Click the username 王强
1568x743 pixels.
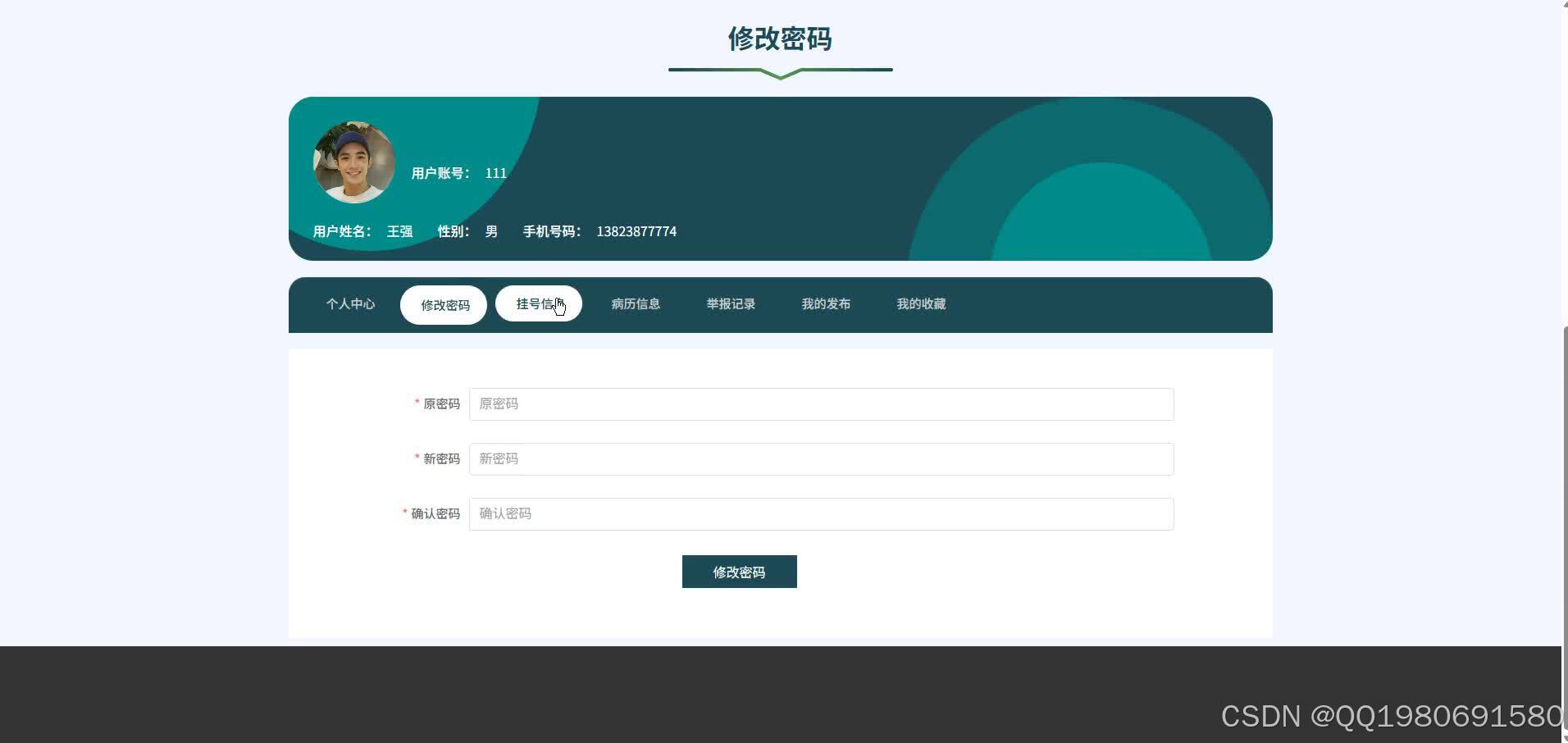[x=399, y=231]
